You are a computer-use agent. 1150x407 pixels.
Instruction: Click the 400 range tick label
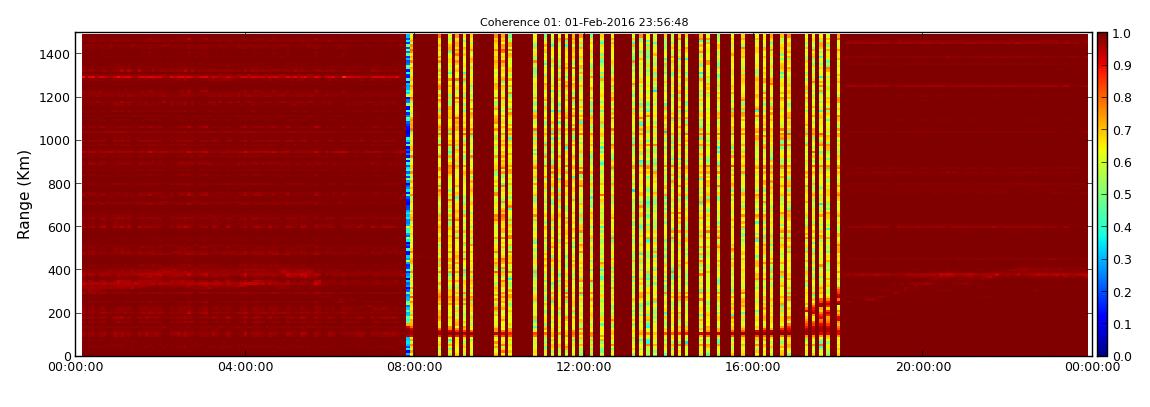(59, 271)
